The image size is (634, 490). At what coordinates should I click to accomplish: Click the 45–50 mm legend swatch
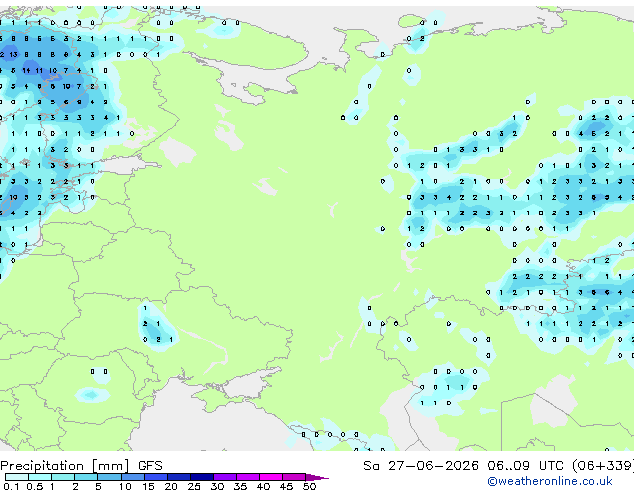click(x=294, y=477)
